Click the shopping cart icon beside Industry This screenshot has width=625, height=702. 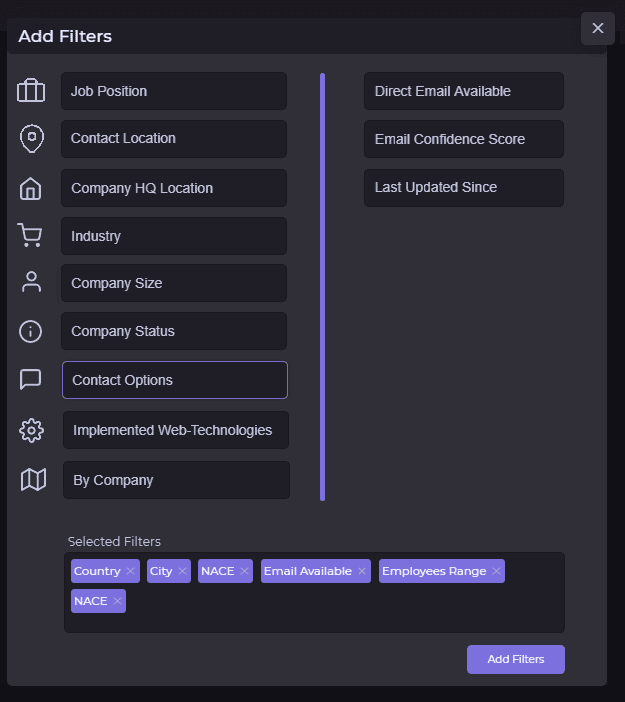click(x=30, y=236)
